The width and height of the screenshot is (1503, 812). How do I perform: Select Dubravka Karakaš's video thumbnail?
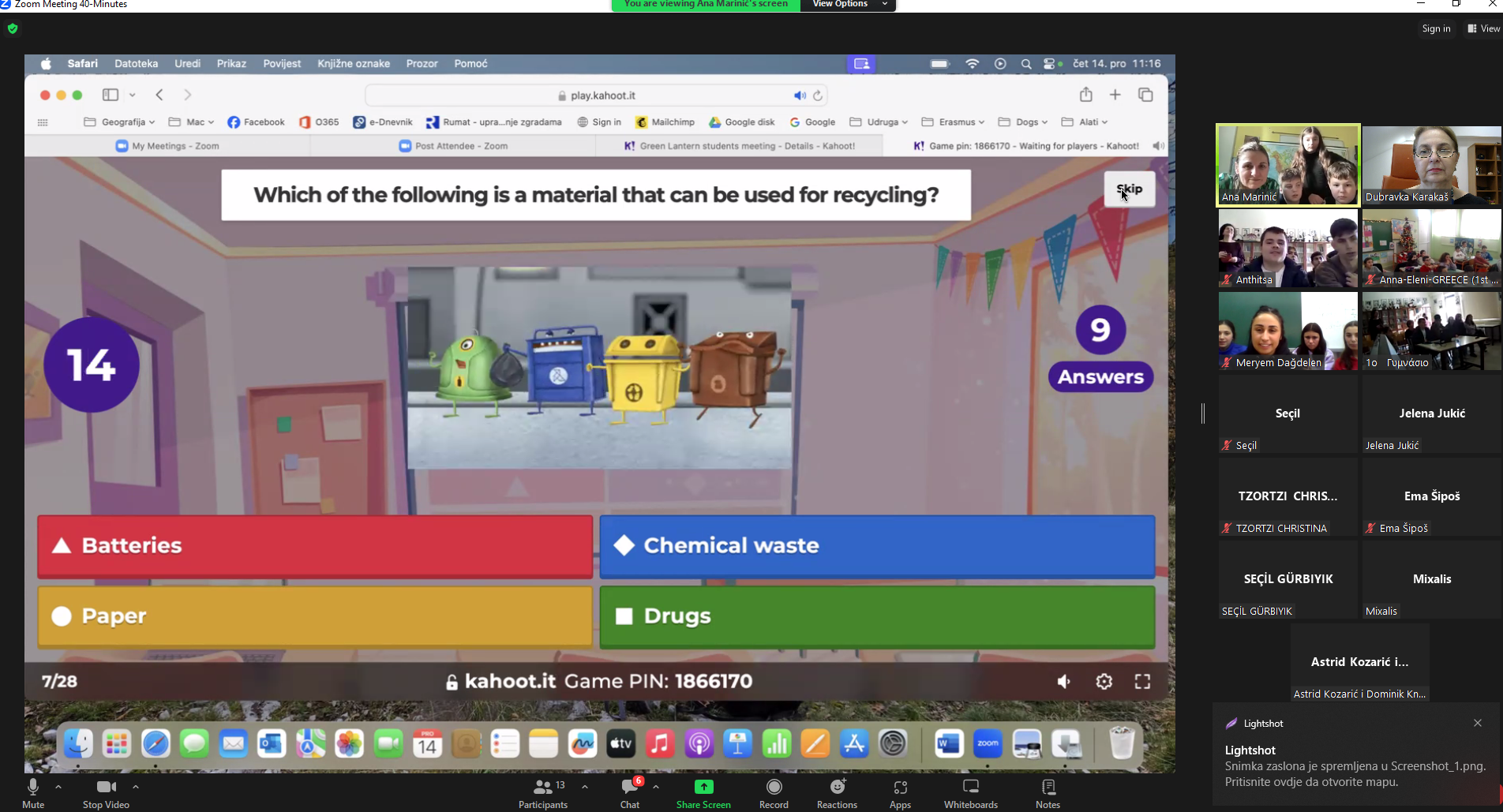tap(1431, 165)
